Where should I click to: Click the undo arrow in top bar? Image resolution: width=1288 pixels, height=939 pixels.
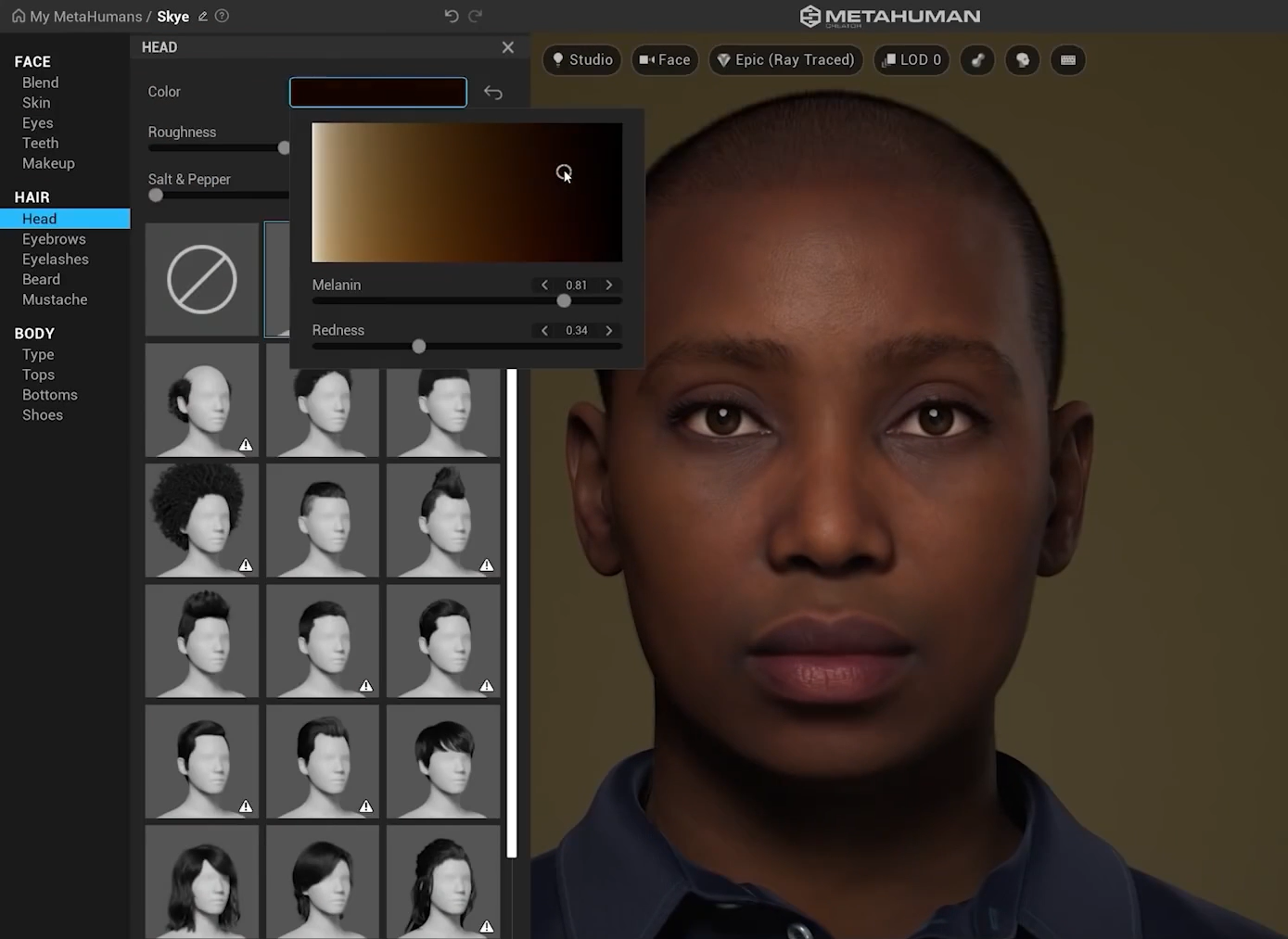coord(452,16)
